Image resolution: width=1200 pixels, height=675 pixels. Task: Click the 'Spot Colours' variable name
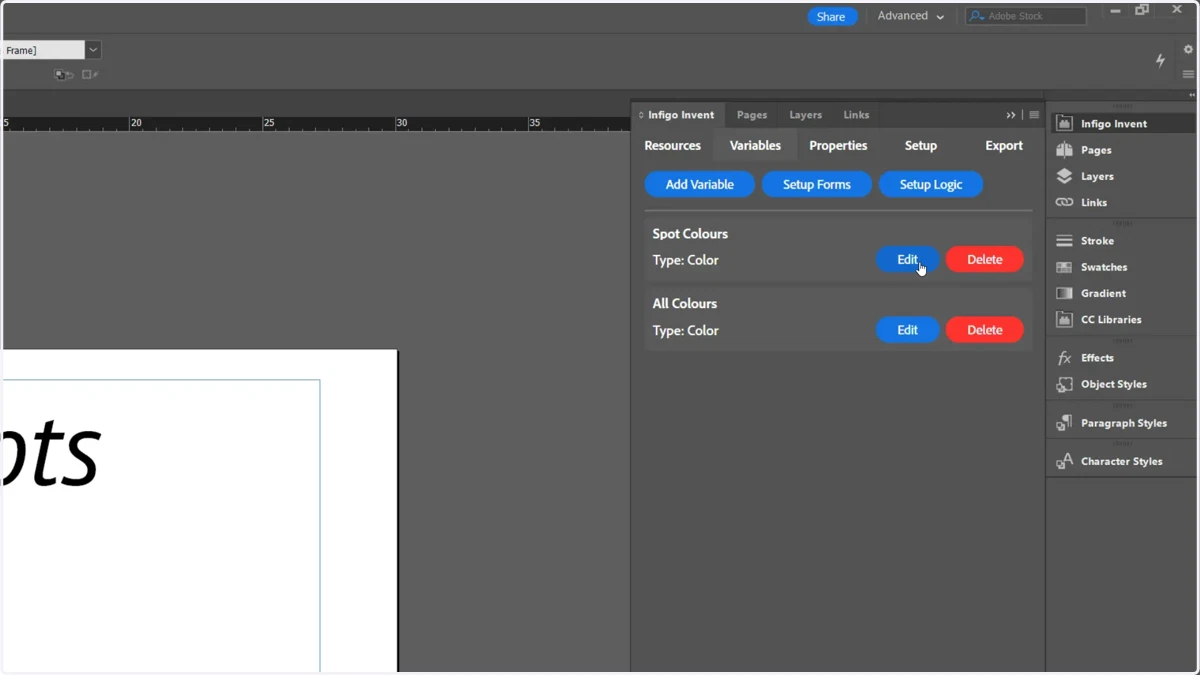(x=690, y=234)
